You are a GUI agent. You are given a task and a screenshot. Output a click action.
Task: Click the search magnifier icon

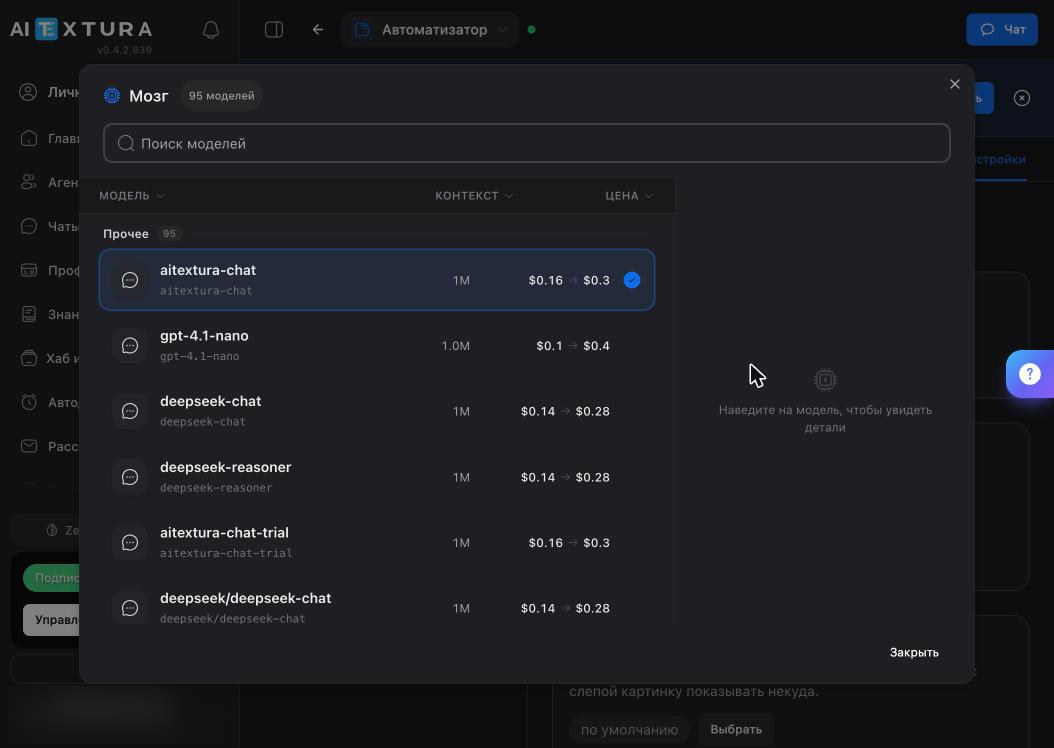point(126,143)
